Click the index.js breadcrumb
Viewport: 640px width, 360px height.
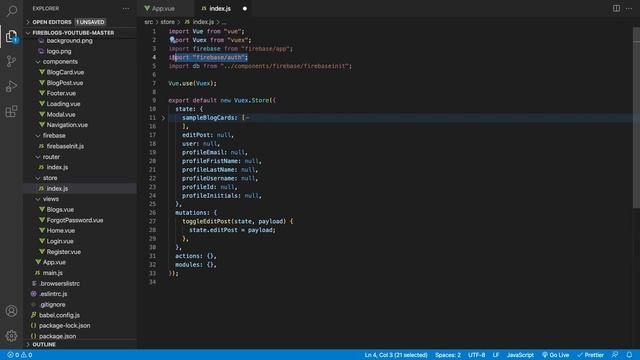point(203,22)
